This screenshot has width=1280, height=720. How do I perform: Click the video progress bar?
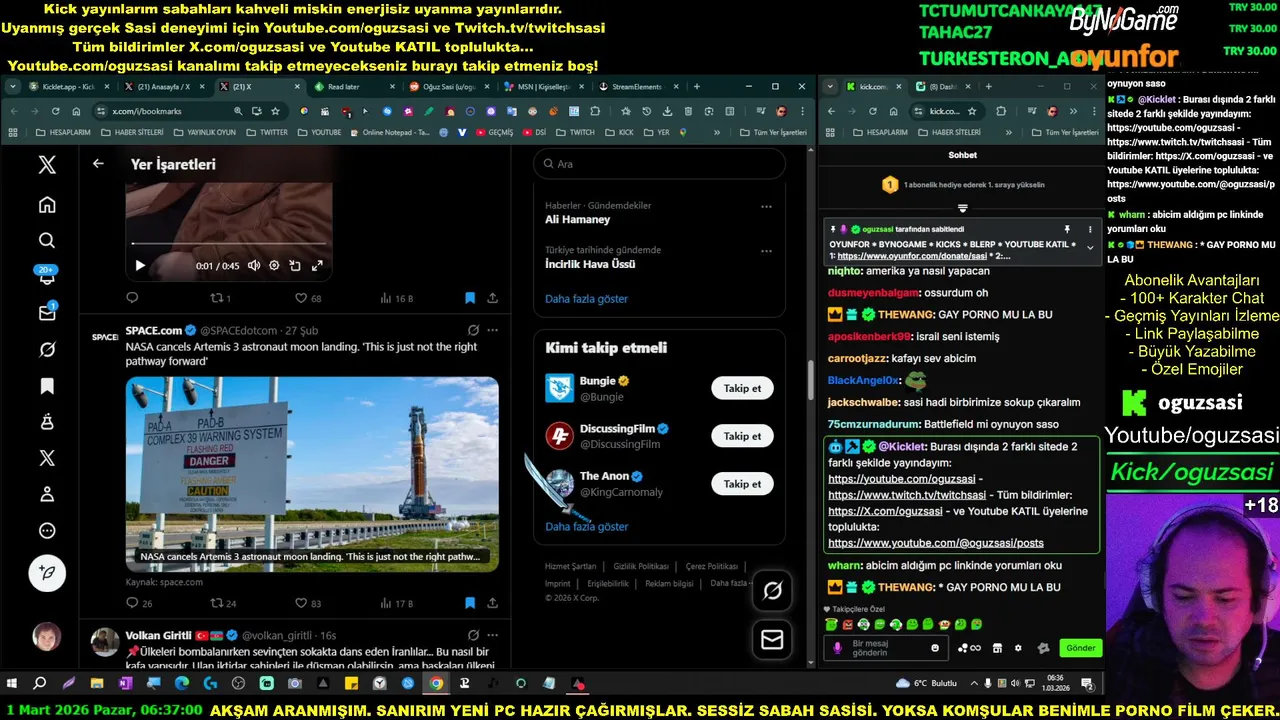(229, 244)
